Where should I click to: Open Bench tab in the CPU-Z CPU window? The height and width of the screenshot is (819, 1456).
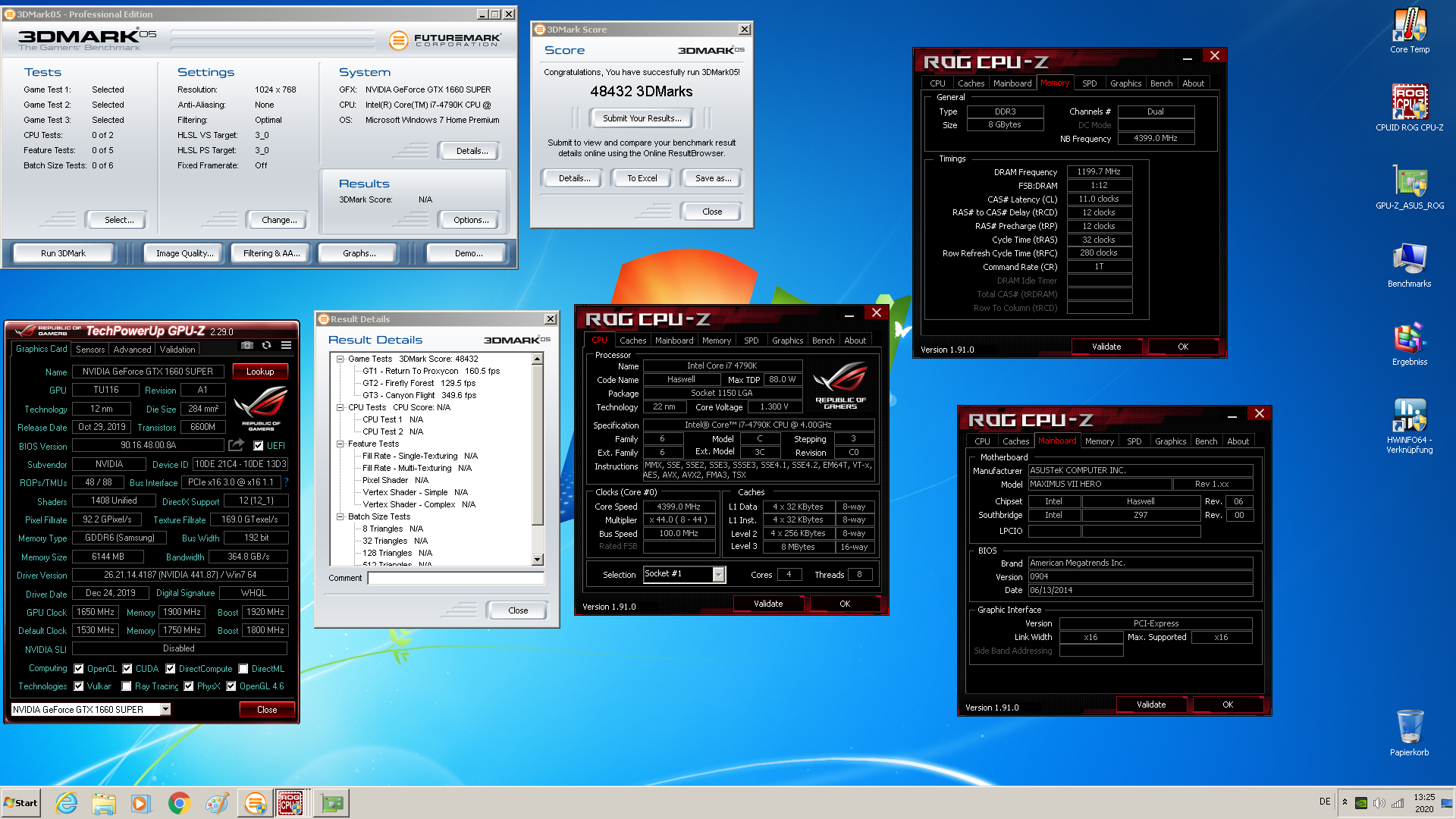click(823, 340)
